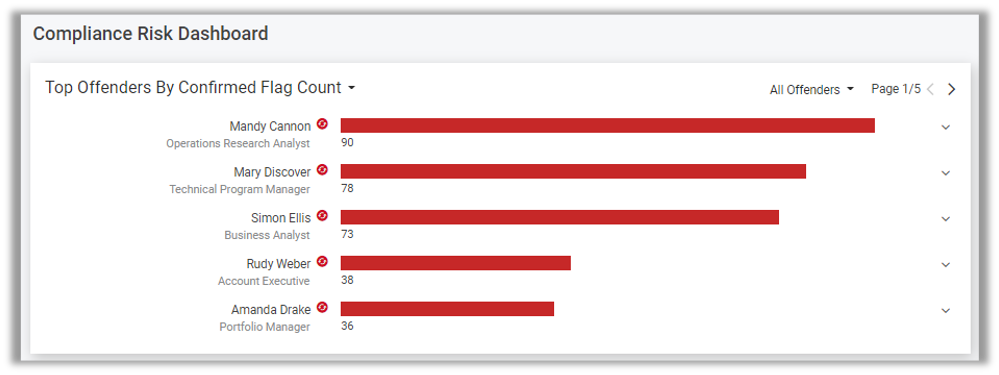The width and height of the screenshot is (999, 375).
Task: Click Mandy Cannon's red bar of 90 flags
Action: tap(608, 125)
